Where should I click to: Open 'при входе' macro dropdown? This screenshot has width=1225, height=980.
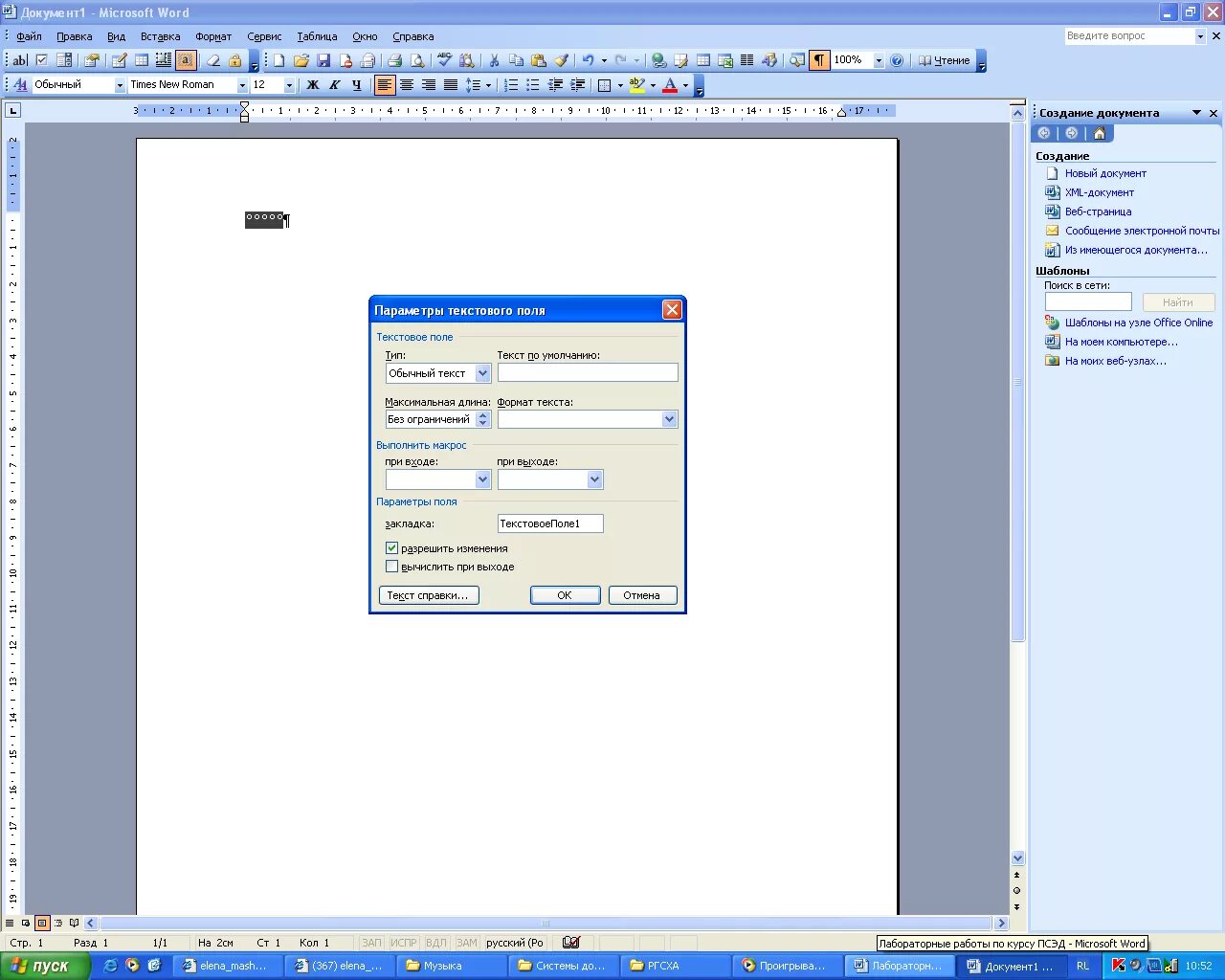[482, 479]
